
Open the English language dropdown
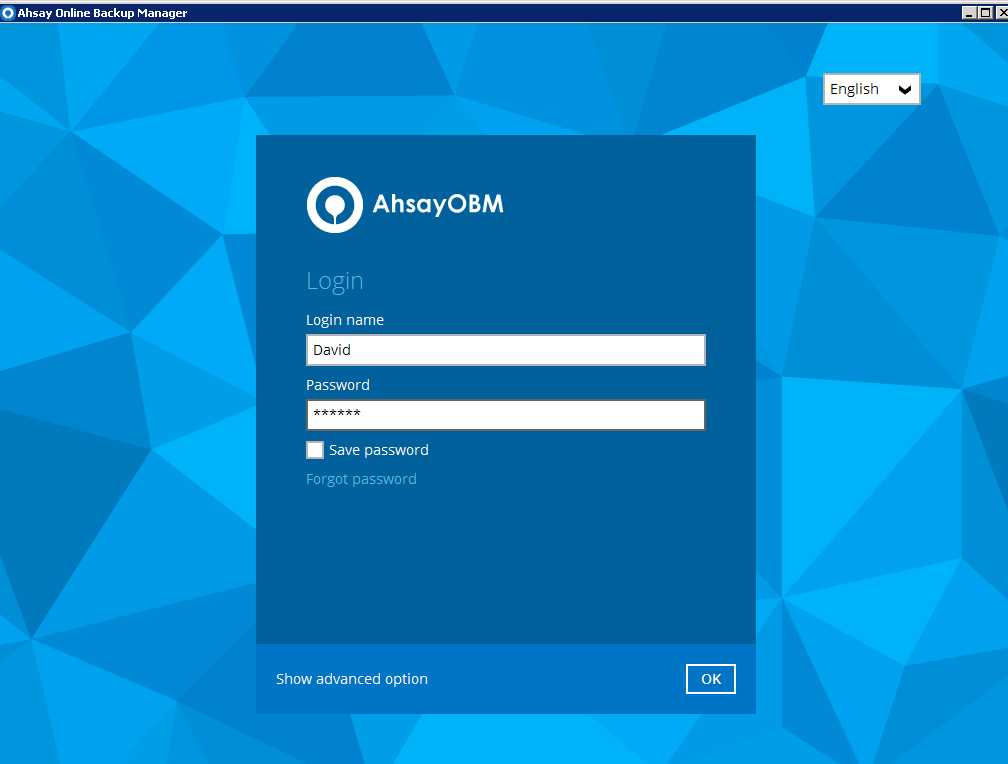click(x=871, y=89)
